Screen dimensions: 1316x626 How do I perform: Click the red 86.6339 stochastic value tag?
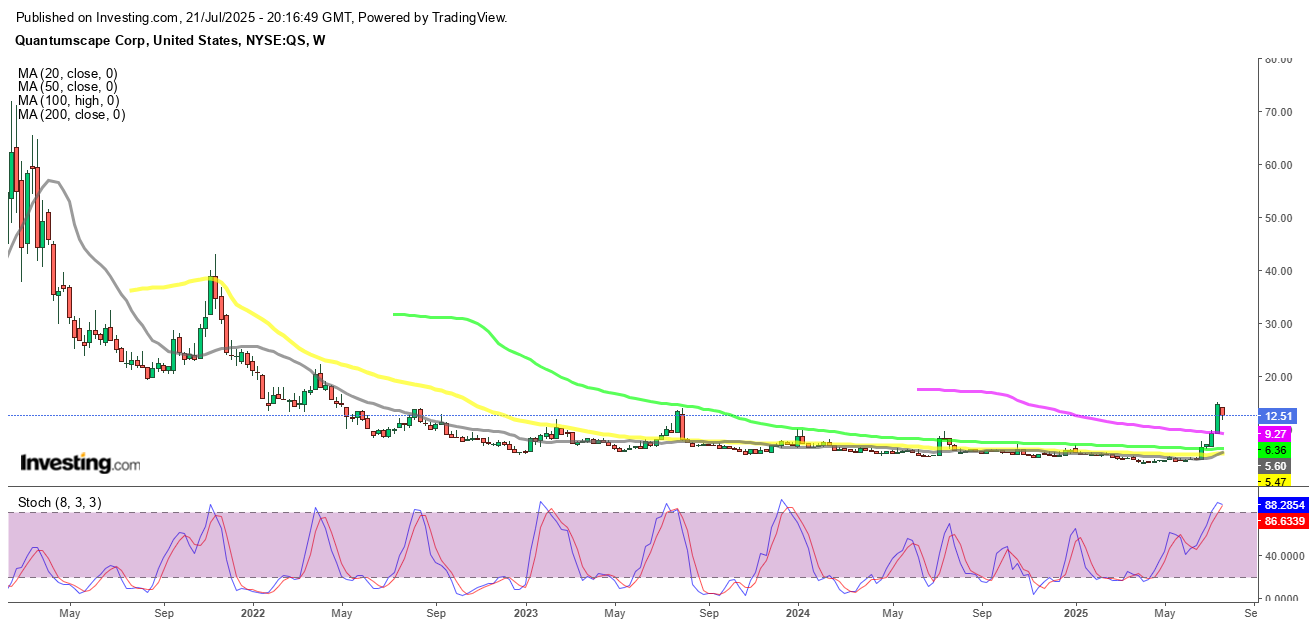click(1283, 521)
